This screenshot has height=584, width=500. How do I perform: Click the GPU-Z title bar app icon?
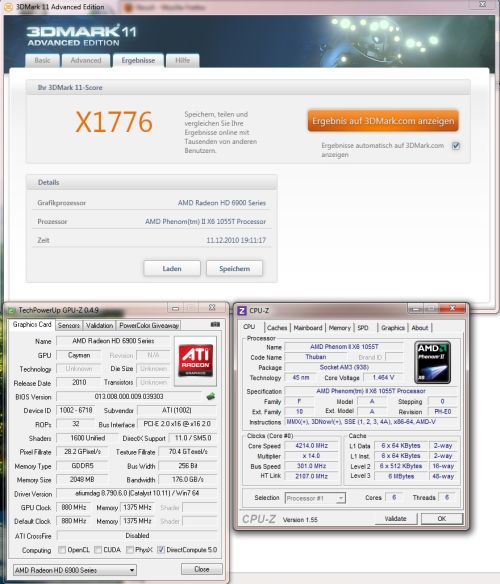12,310
